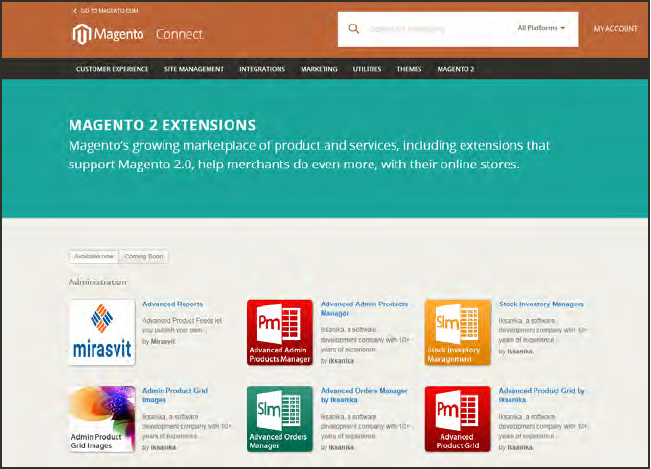This screenshot has width=651, height=469.
Task: Go to My Account
Action: (615, 29)
